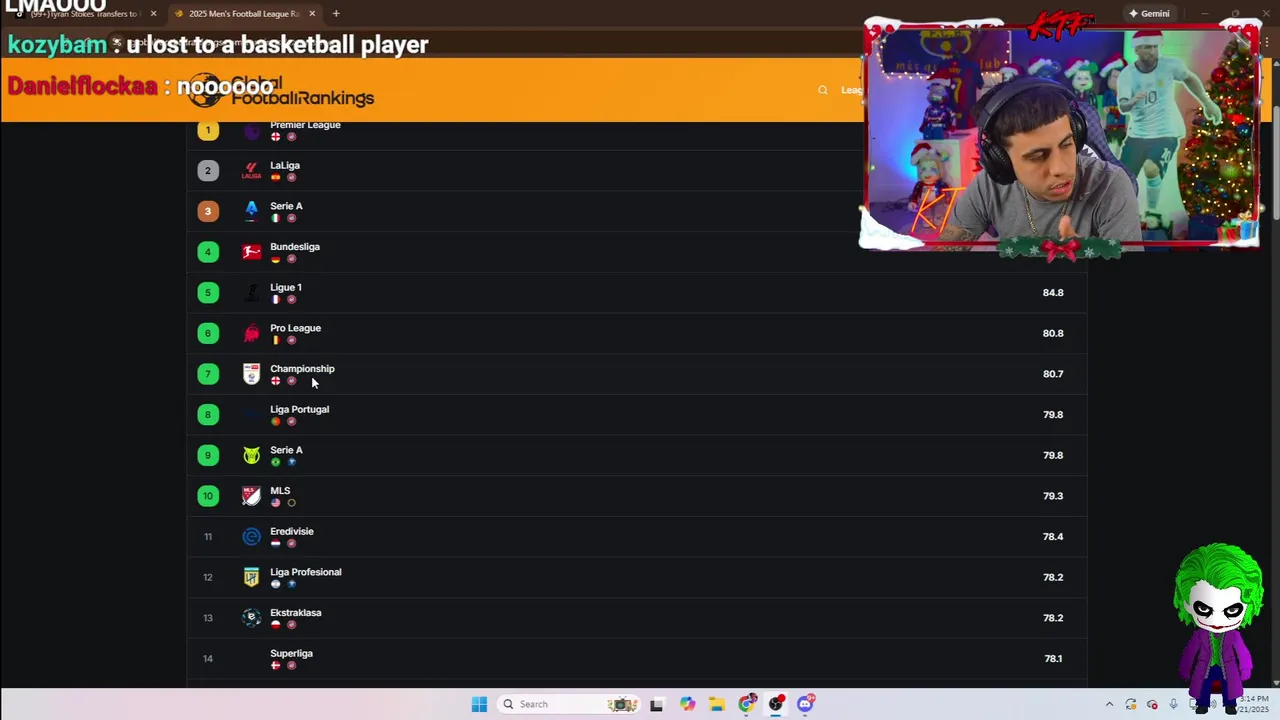Close the 2025 Men's Football League tab

(x=312, y=14)
